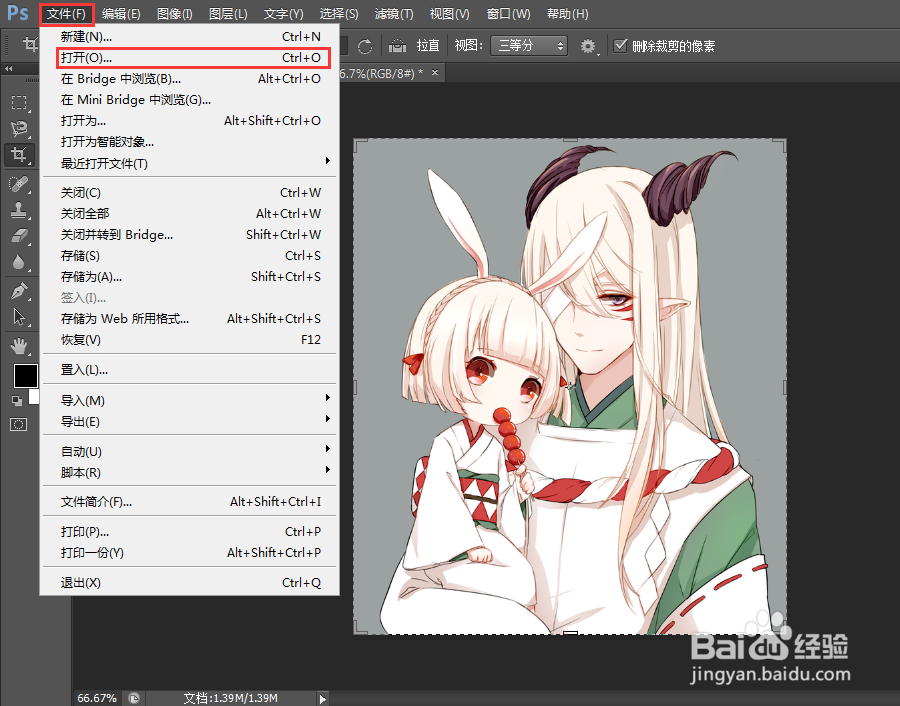The width and height of the screenshot is (900, 706).
Task: Select the Spot Healing Brush tool
Action: point(20,184)
